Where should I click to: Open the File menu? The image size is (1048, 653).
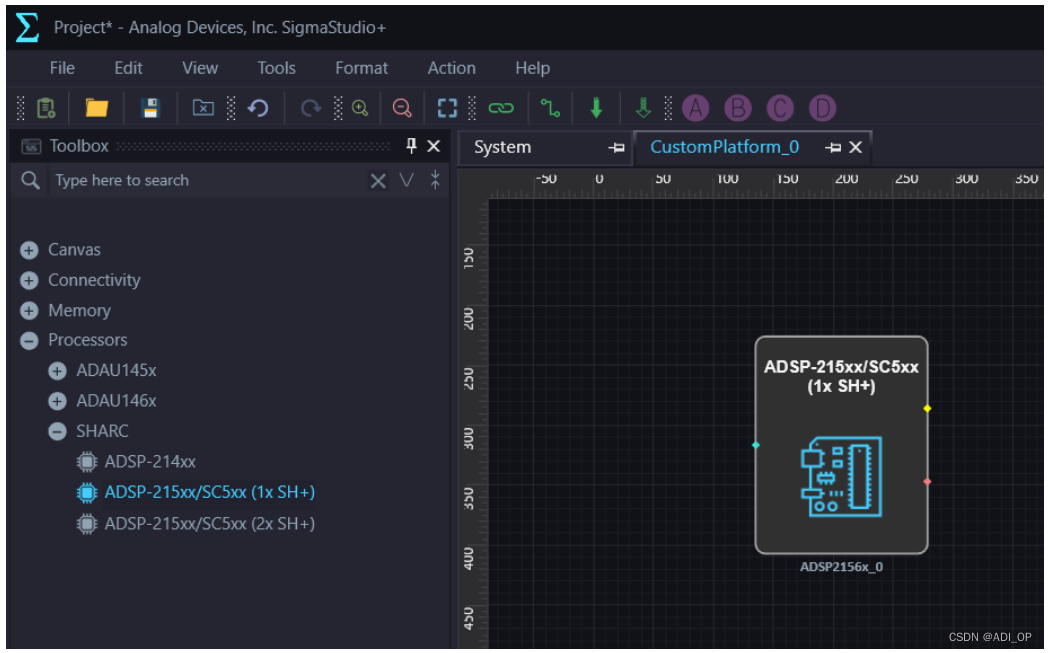click(62, 68)
